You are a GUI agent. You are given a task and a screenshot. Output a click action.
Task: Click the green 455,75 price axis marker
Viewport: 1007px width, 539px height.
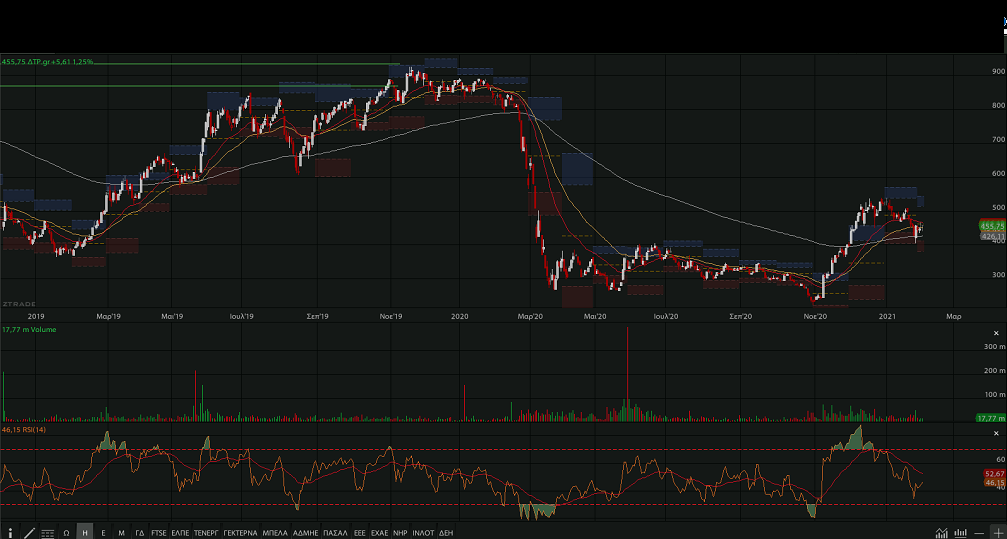(992, 226)
